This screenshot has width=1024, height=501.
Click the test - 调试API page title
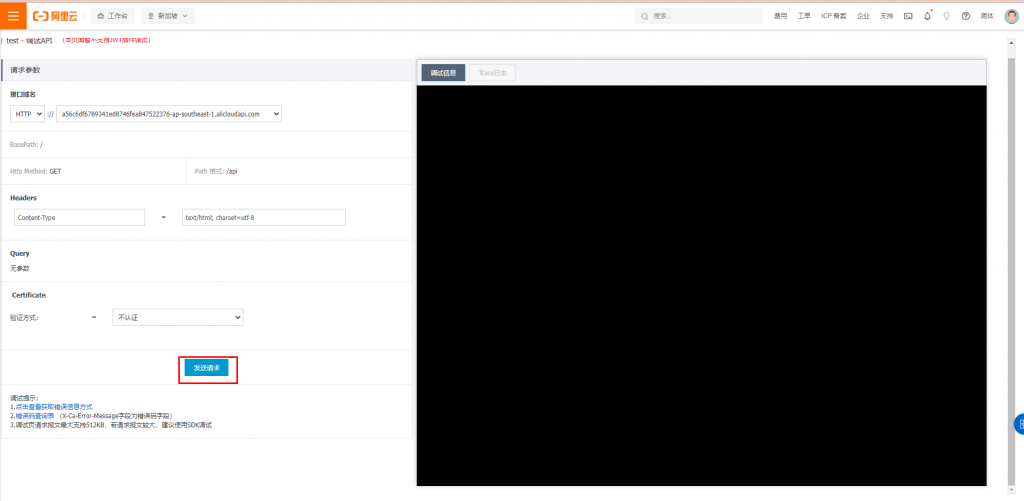(29, 40)
